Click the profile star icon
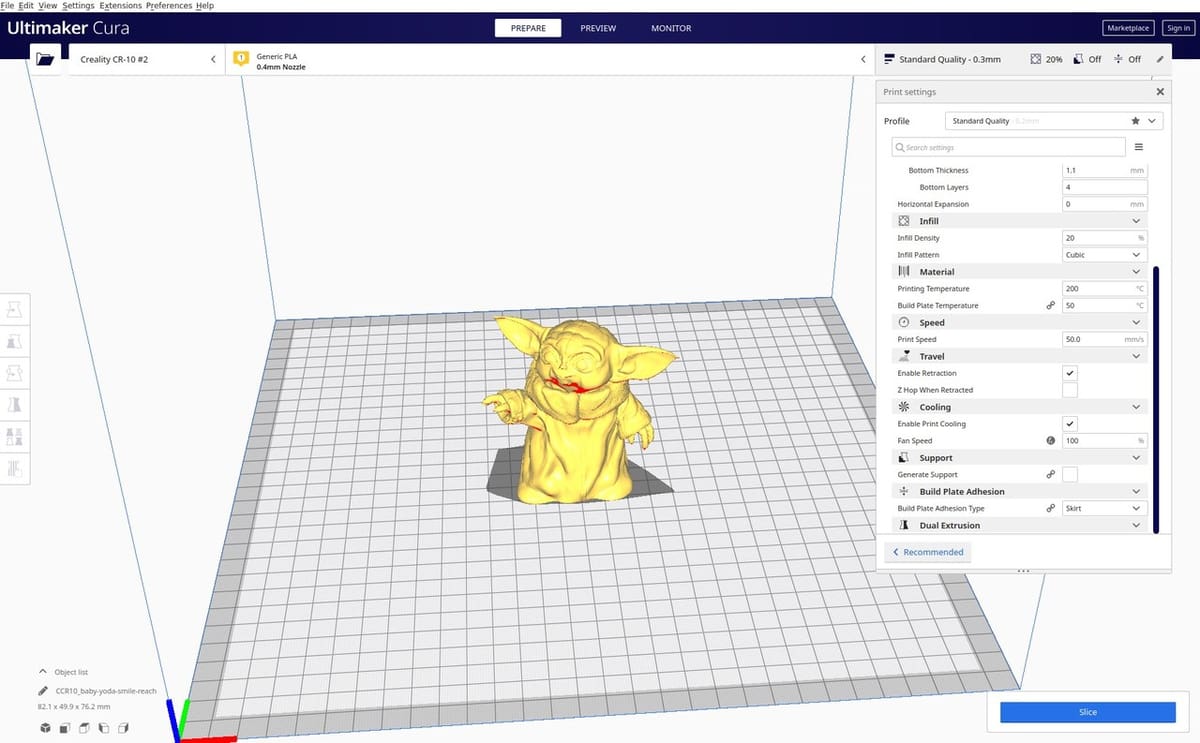 click(1135, 121)
